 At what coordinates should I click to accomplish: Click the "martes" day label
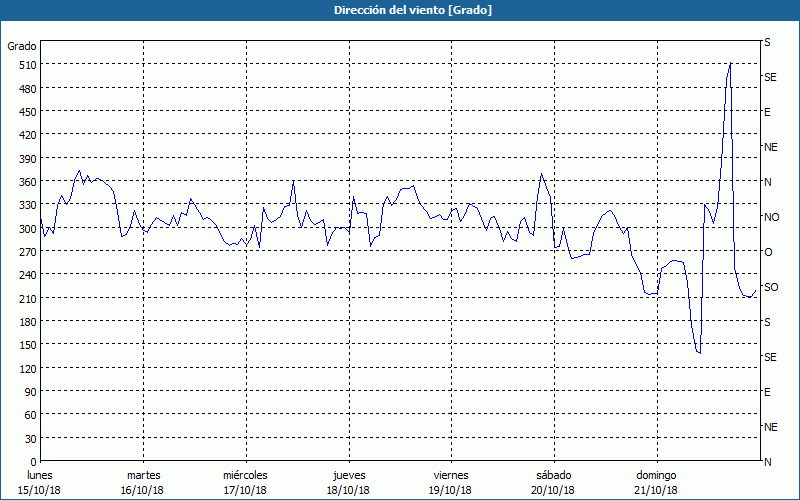[x=143, y=475]
